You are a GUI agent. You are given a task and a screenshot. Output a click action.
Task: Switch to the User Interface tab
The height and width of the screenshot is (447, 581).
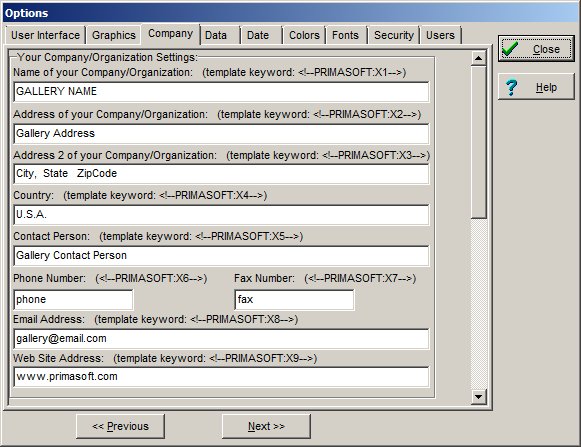(x=45, y=35)
